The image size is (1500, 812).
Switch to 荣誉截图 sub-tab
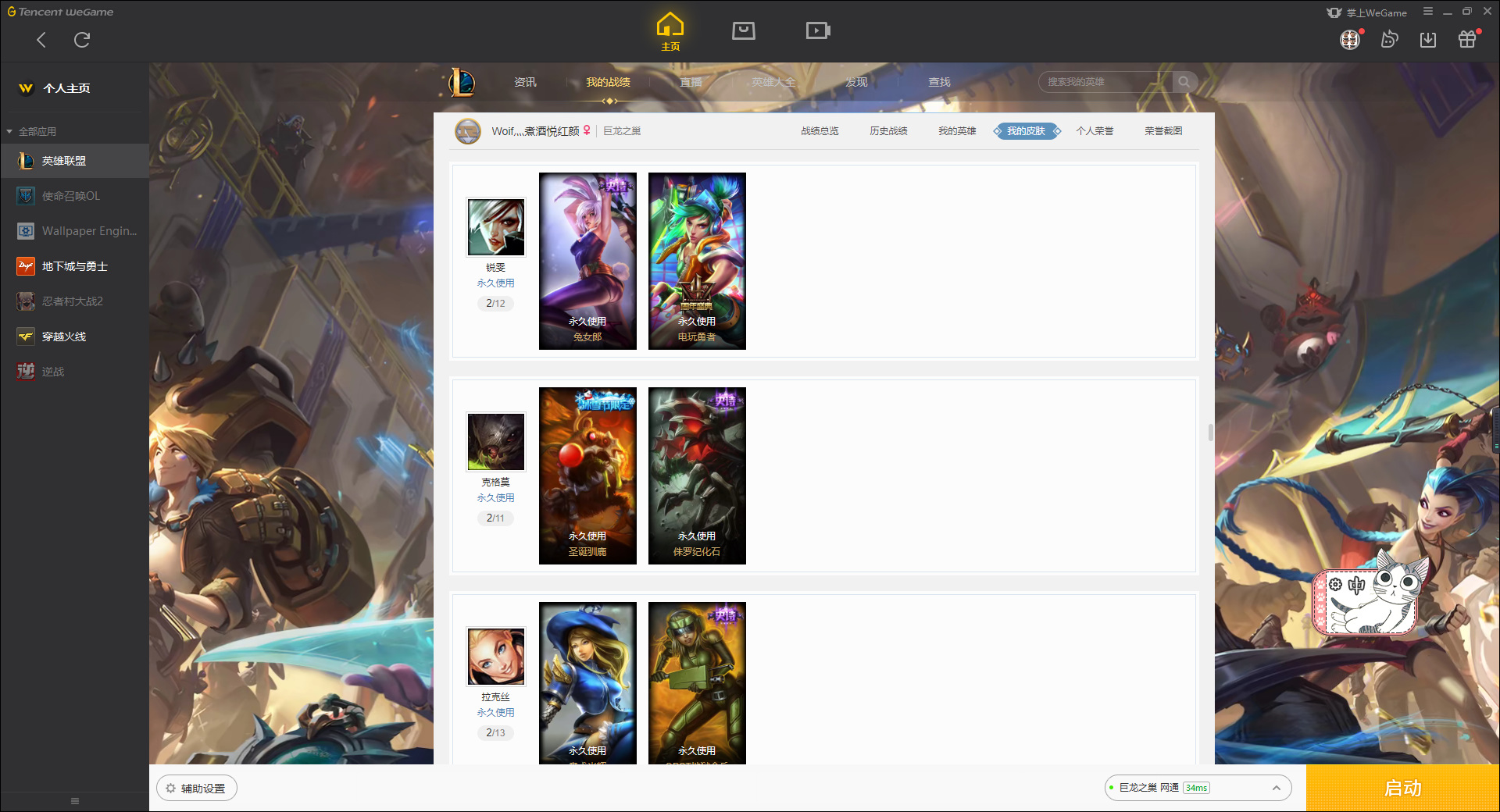(x=1163, y=131)
